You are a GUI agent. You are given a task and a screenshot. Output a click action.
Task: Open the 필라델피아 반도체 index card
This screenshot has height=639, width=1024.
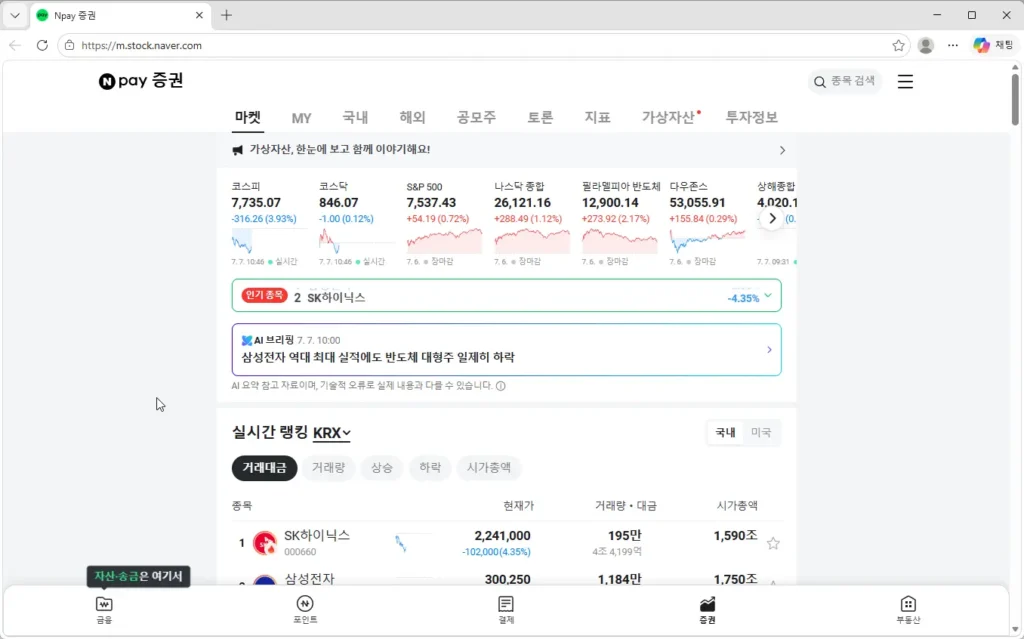point(620,223)
